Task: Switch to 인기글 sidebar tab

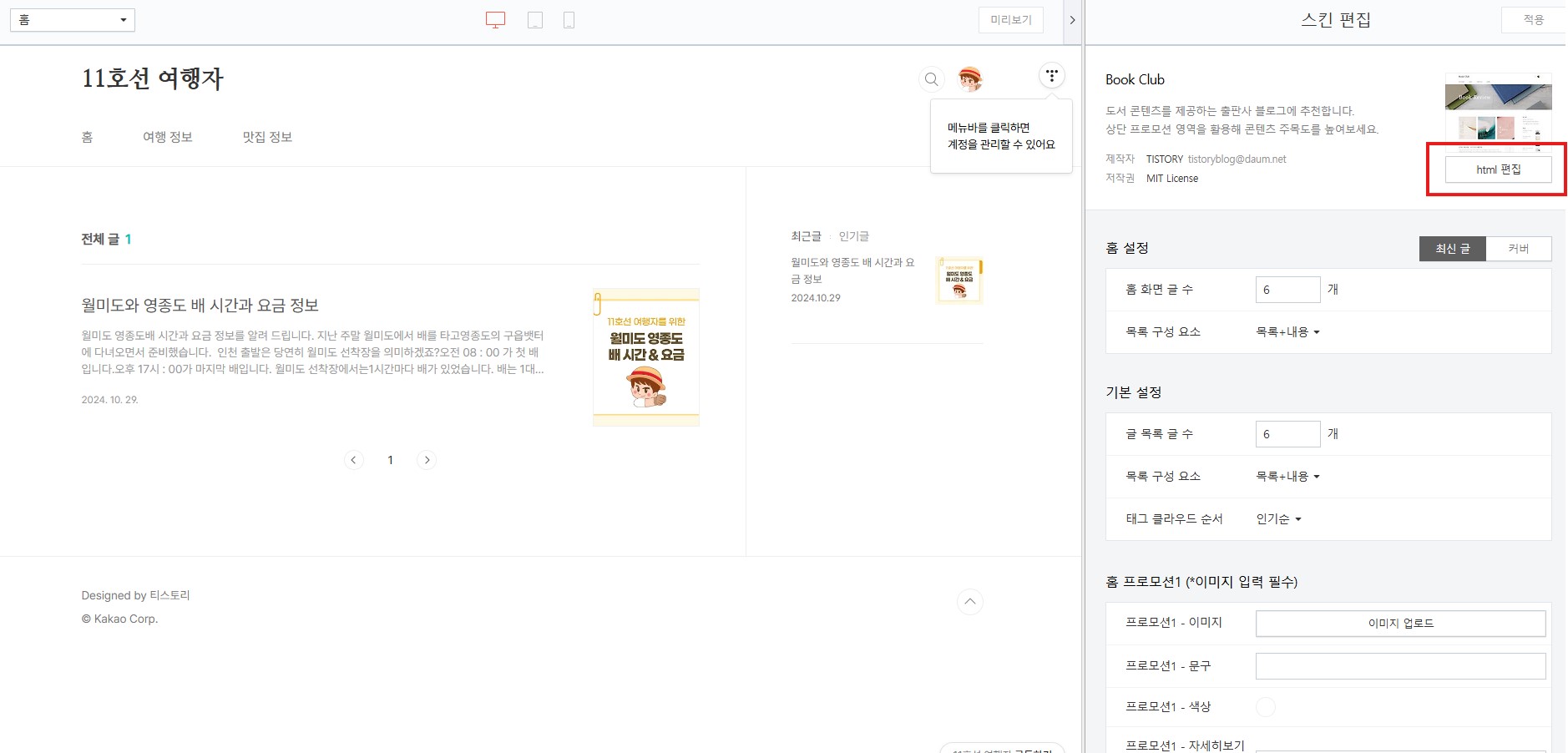Action: [x=854, y=236]
